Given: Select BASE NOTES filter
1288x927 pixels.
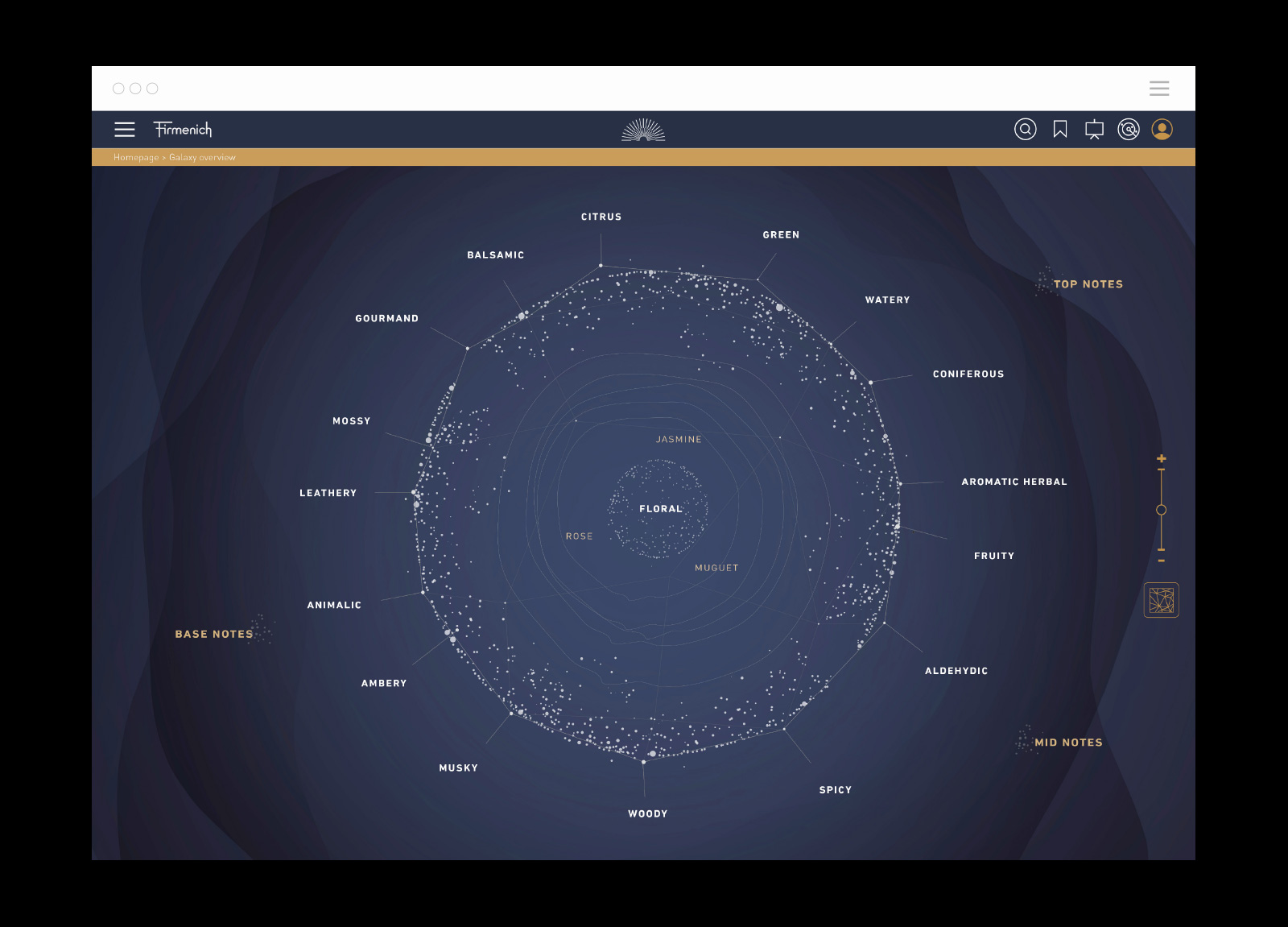Looking at the screenshot, I should tap(214, 634).
